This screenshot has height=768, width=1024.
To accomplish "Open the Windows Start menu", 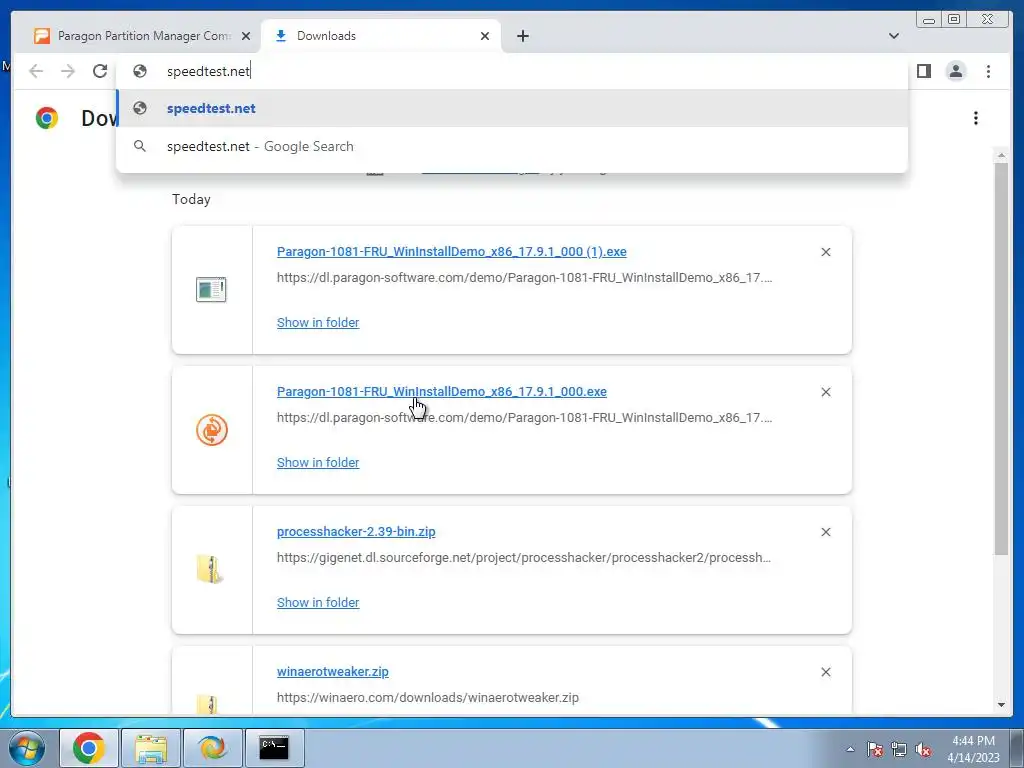I will 27,748.
